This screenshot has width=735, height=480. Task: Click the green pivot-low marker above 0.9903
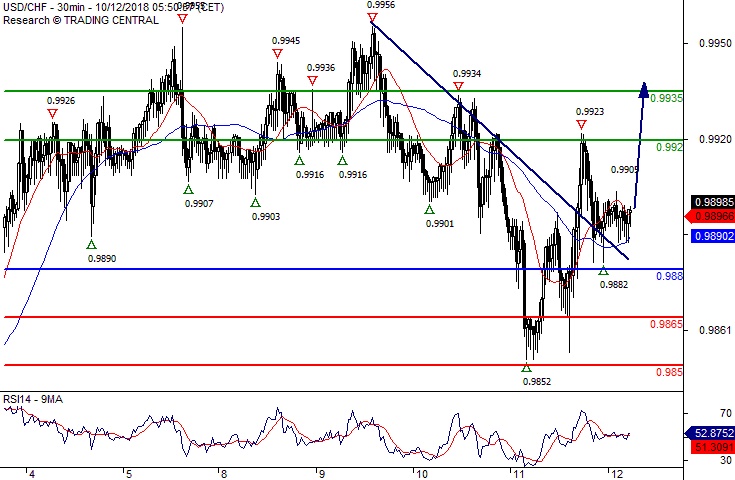coord(255,202)
